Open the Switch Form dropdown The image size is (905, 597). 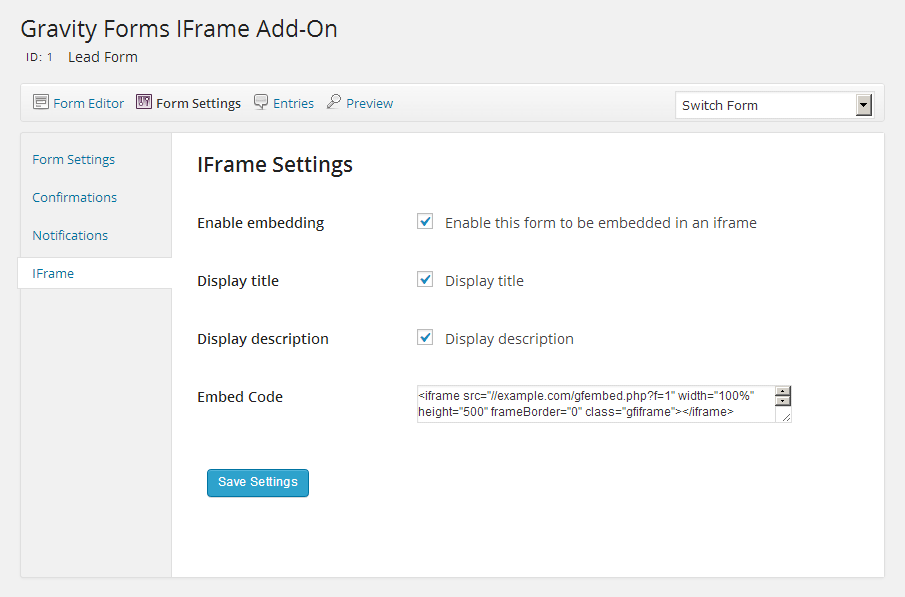[773, 105]
